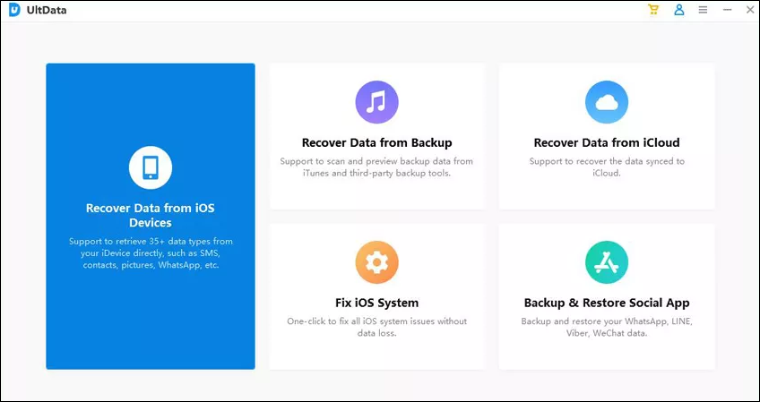Open the user account icon
The width and height of the screenshot is (760, 402).
coord(679,10)
